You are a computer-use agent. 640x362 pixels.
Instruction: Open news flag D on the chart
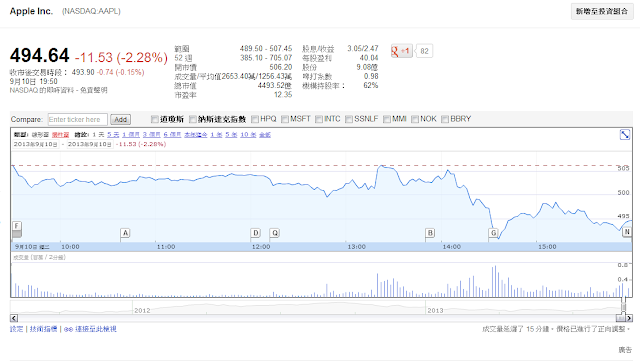coord(256,233)
